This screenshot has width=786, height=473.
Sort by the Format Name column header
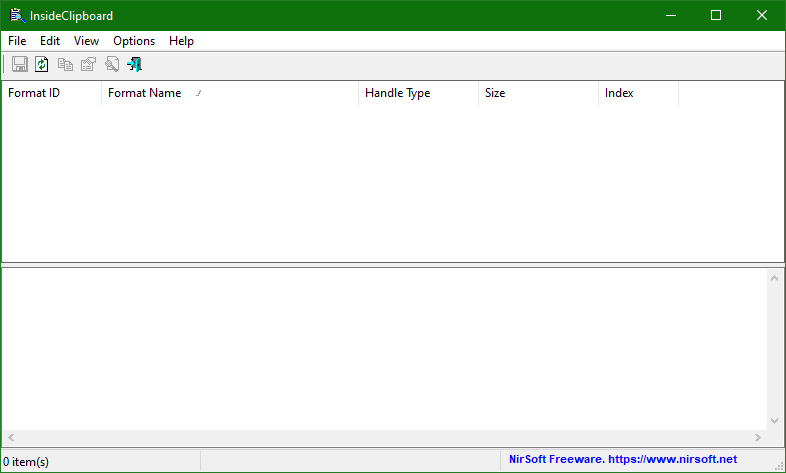point(230,93)
